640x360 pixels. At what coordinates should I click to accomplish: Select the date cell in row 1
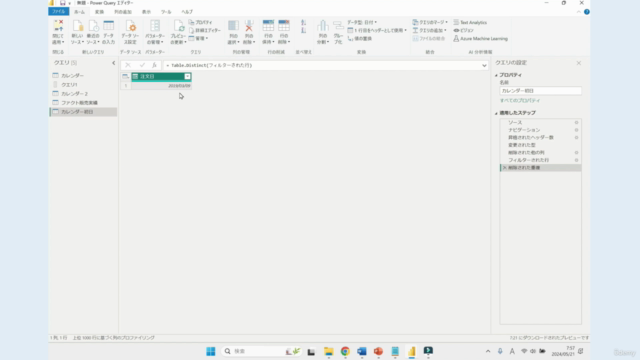[162, 86]
